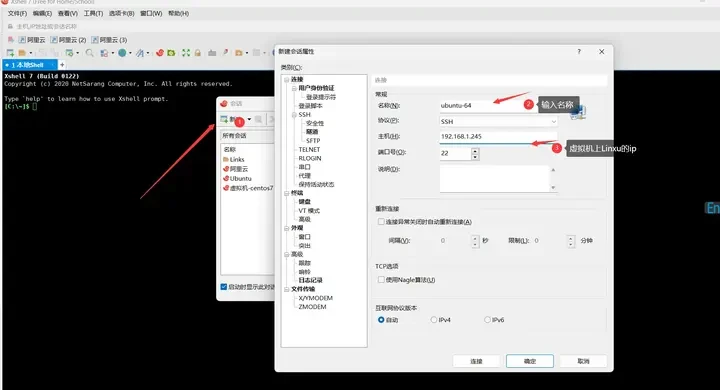Click the gray keyboard-like toolbar icon after padlock
Screen dimensions: 720x390
(212, 53)
